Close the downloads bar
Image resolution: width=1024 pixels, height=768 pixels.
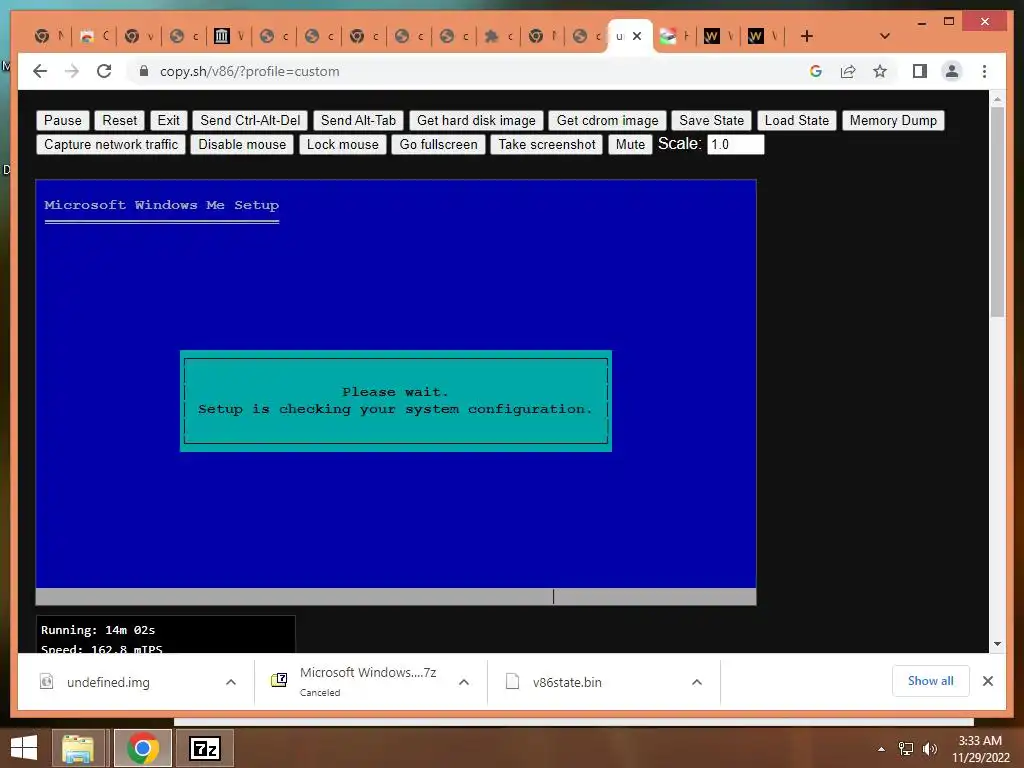987,681
